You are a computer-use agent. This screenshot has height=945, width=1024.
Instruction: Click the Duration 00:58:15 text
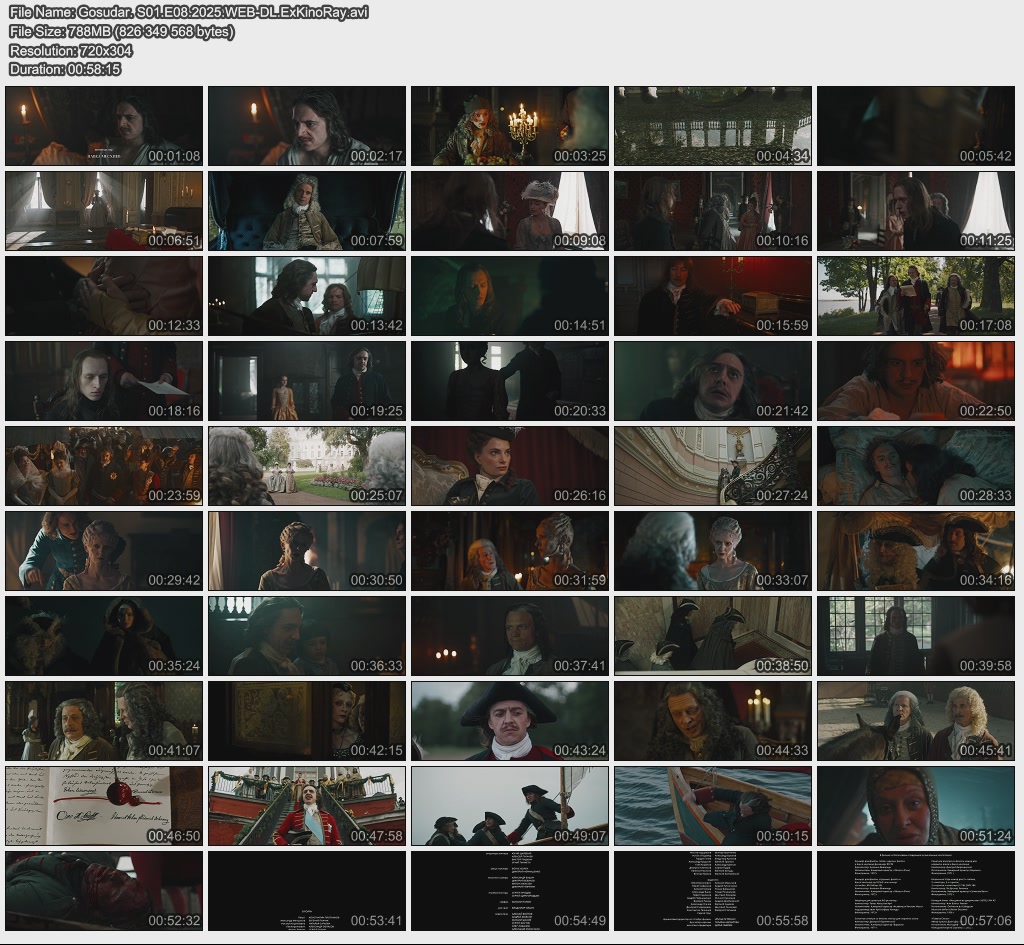65,69
